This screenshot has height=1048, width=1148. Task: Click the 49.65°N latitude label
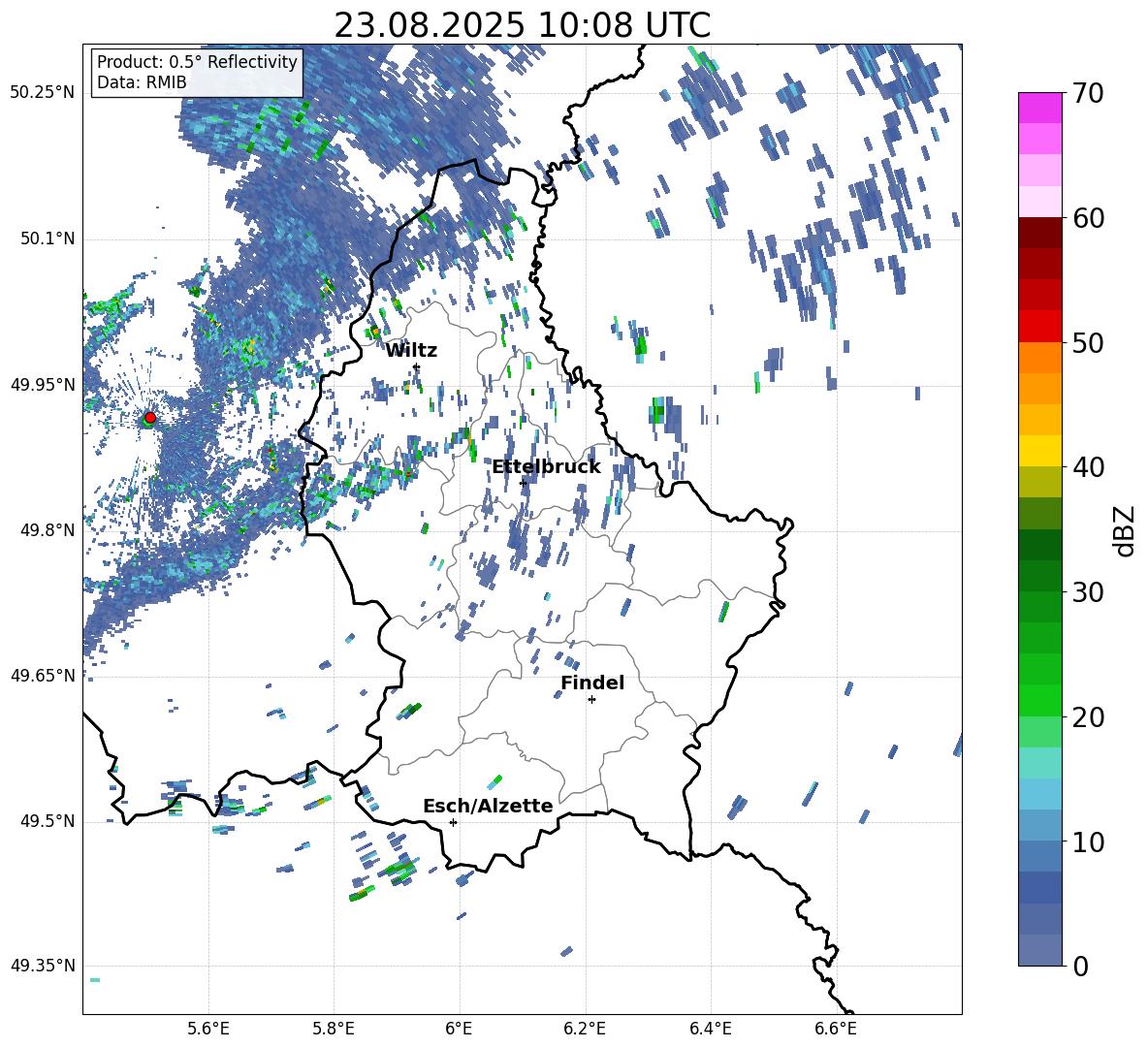click(x=43, y=676)
